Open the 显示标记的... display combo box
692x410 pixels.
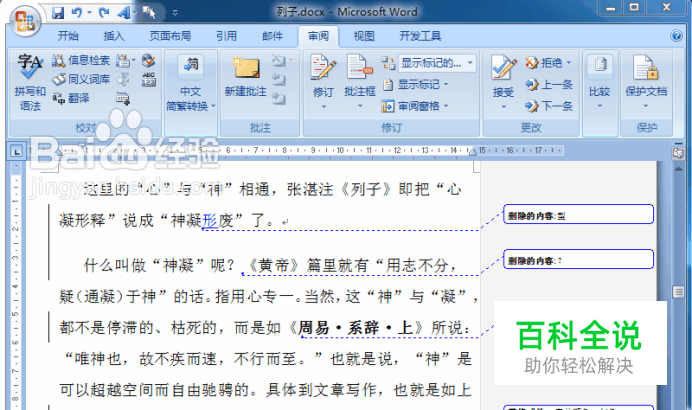[436, 63]
